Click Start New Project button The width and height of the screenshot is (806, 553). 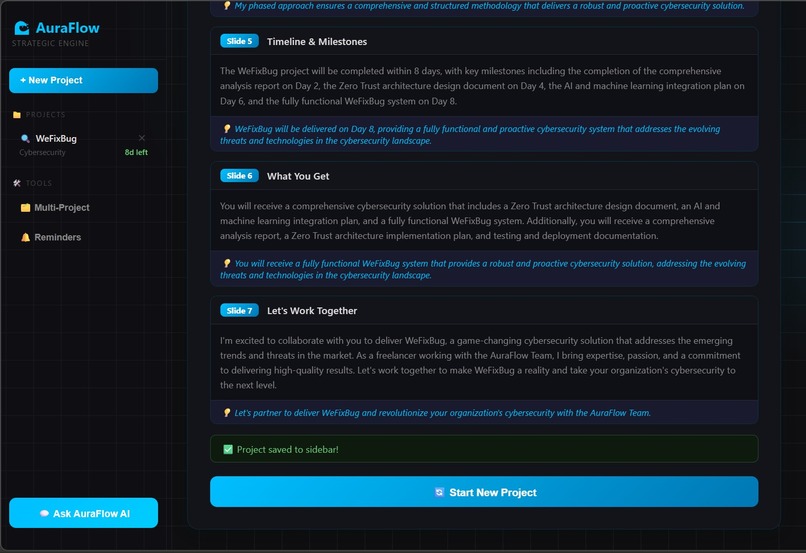tap(484, 492)
